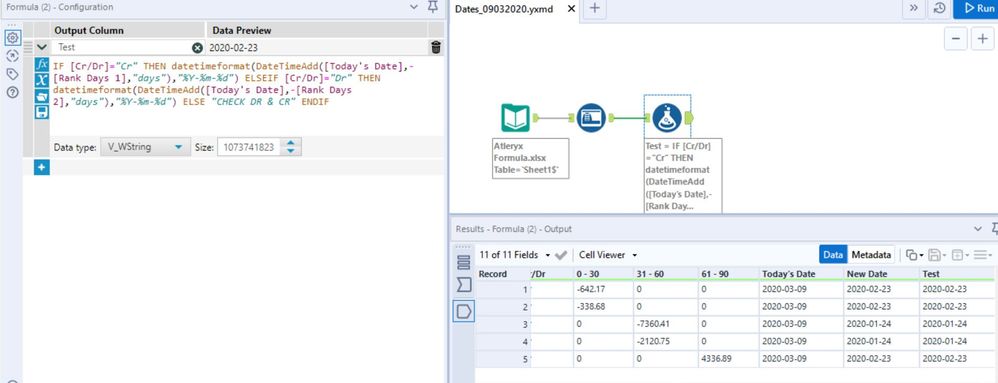Grab the Test expression reorder handle
This screenshot has height=383, width=998.
27,48
